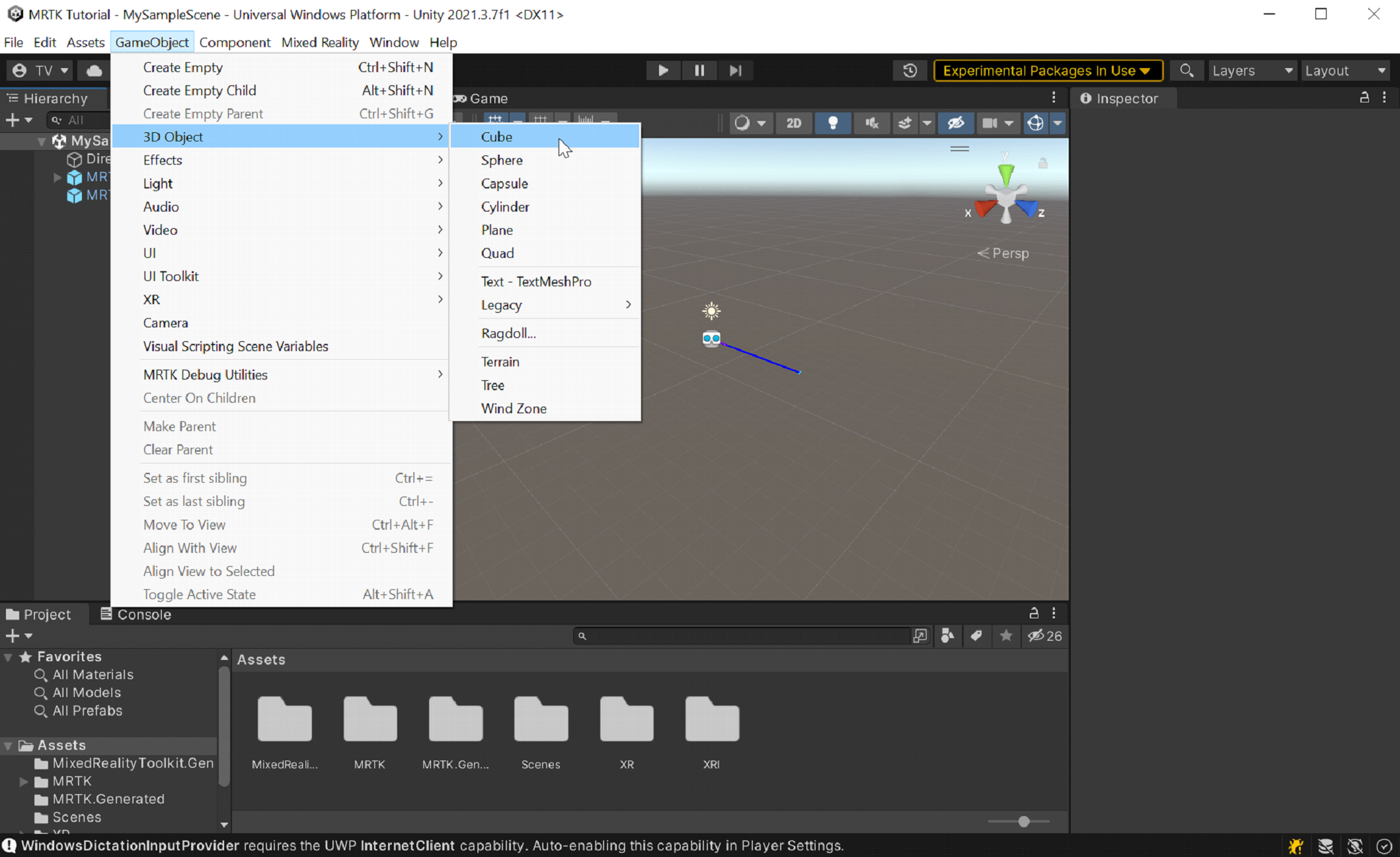Select the search icon in Project panel

(582, 636)
